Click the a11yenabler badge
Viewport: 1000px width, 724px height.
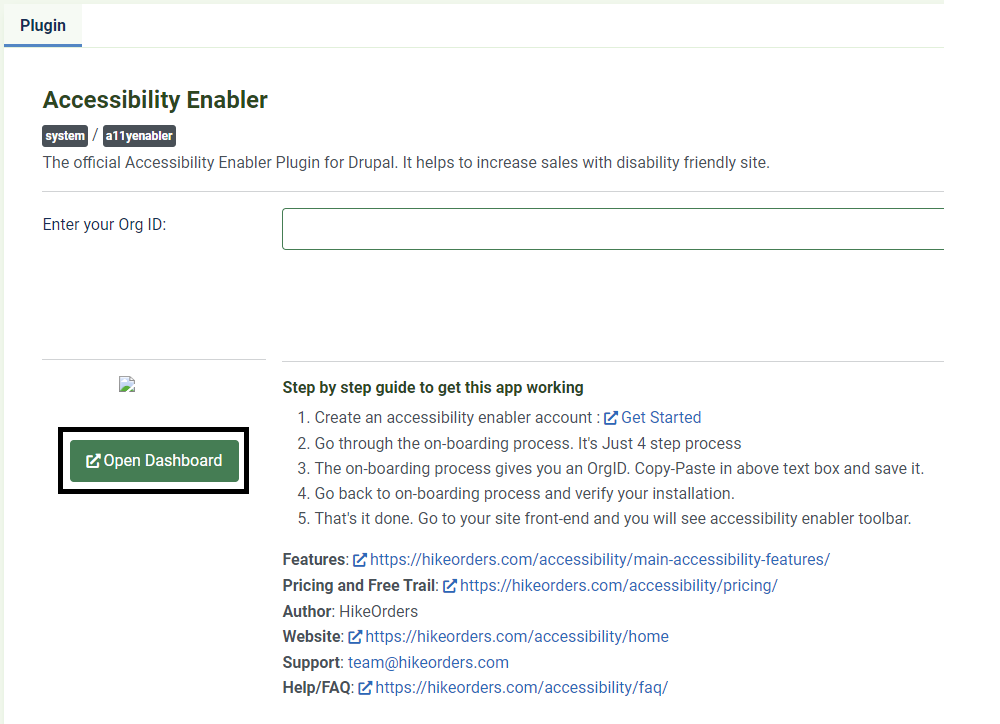pyautogui.click(x=139, y=136)
